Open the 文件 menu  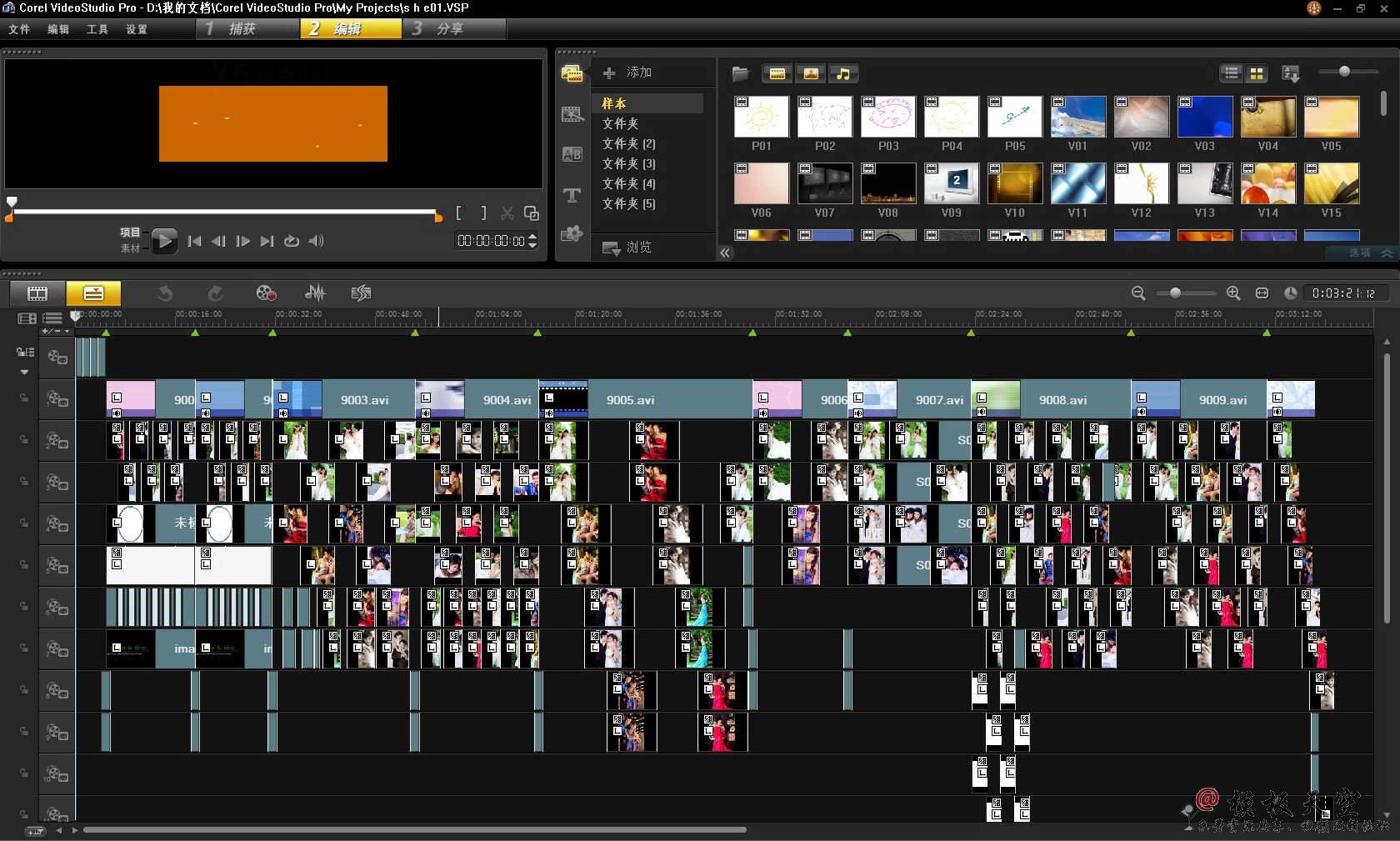click(x=19, y=29)
